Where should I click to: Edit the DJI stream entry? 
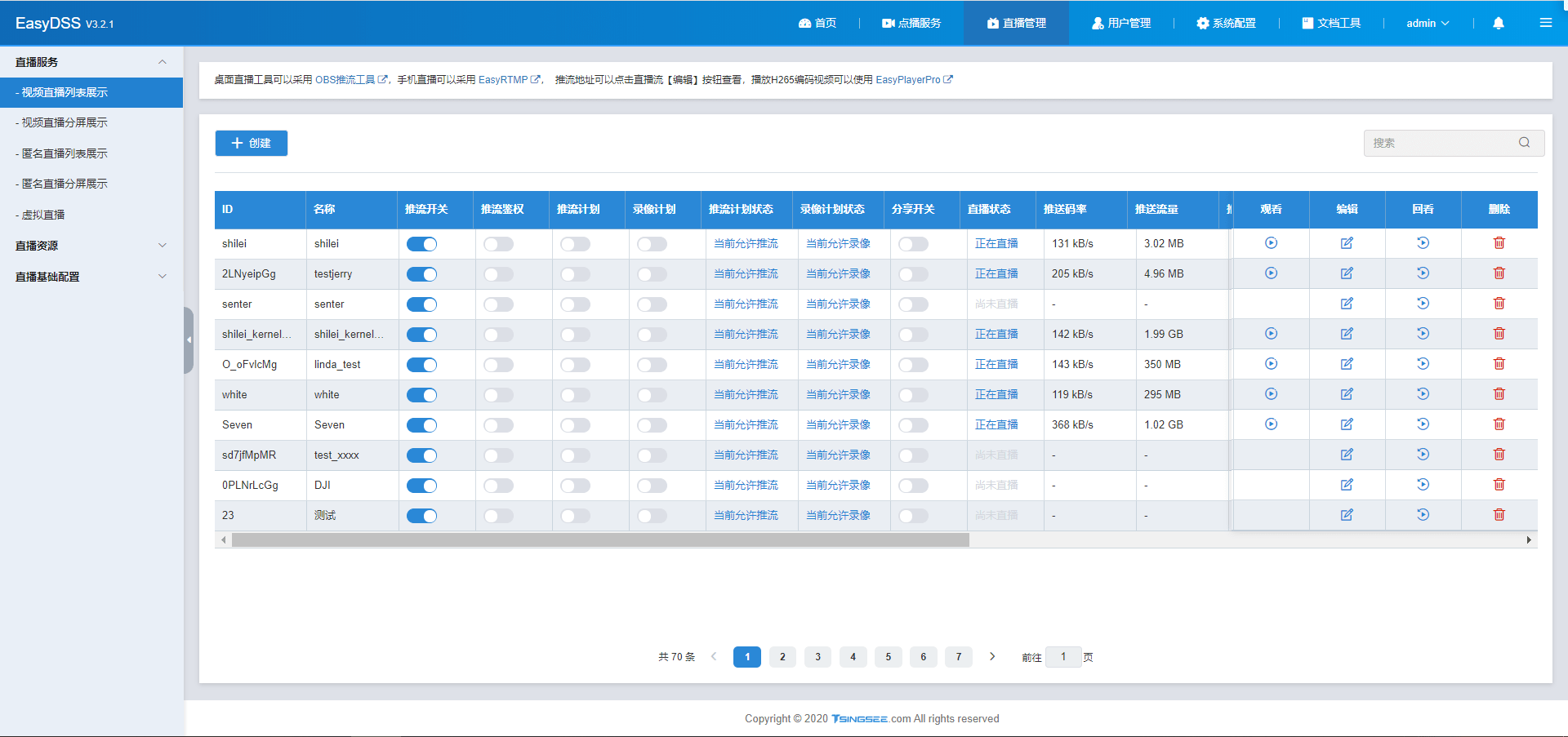1347,485
